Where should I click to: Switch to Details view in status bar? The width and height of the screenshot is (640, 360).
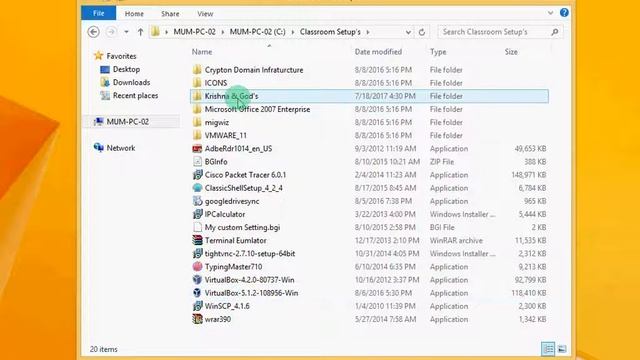click(548, 349)
